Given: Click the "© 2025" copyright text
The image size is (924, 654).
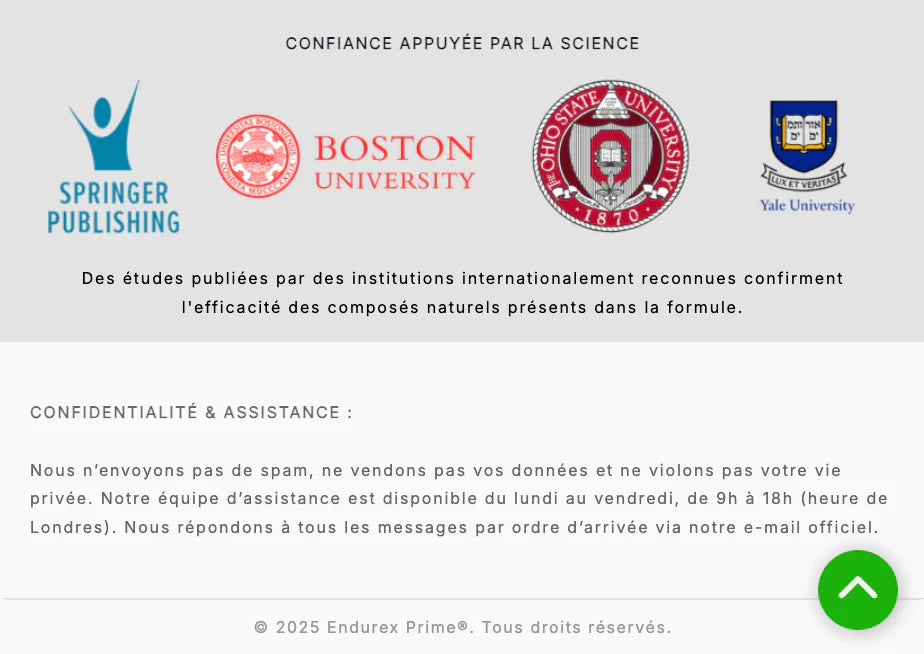Looking at the screenshot, I should tap(287, 628).
